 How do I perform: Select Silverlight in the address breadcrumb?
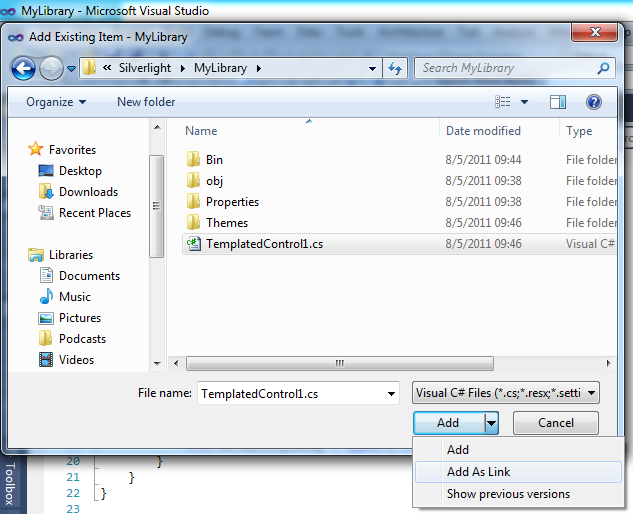coord(145,68)
